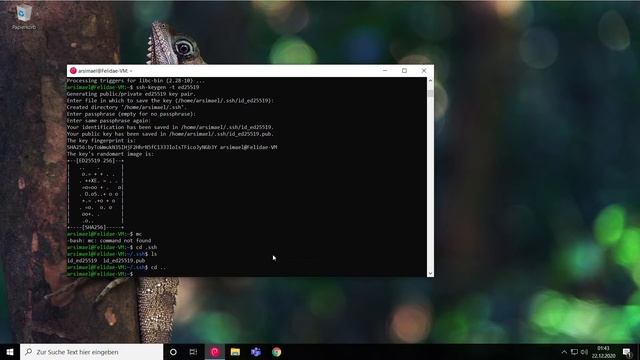640x360 pixels.
Task: Click the Debian terminal taskbar icon
Action: coord(215,352)
